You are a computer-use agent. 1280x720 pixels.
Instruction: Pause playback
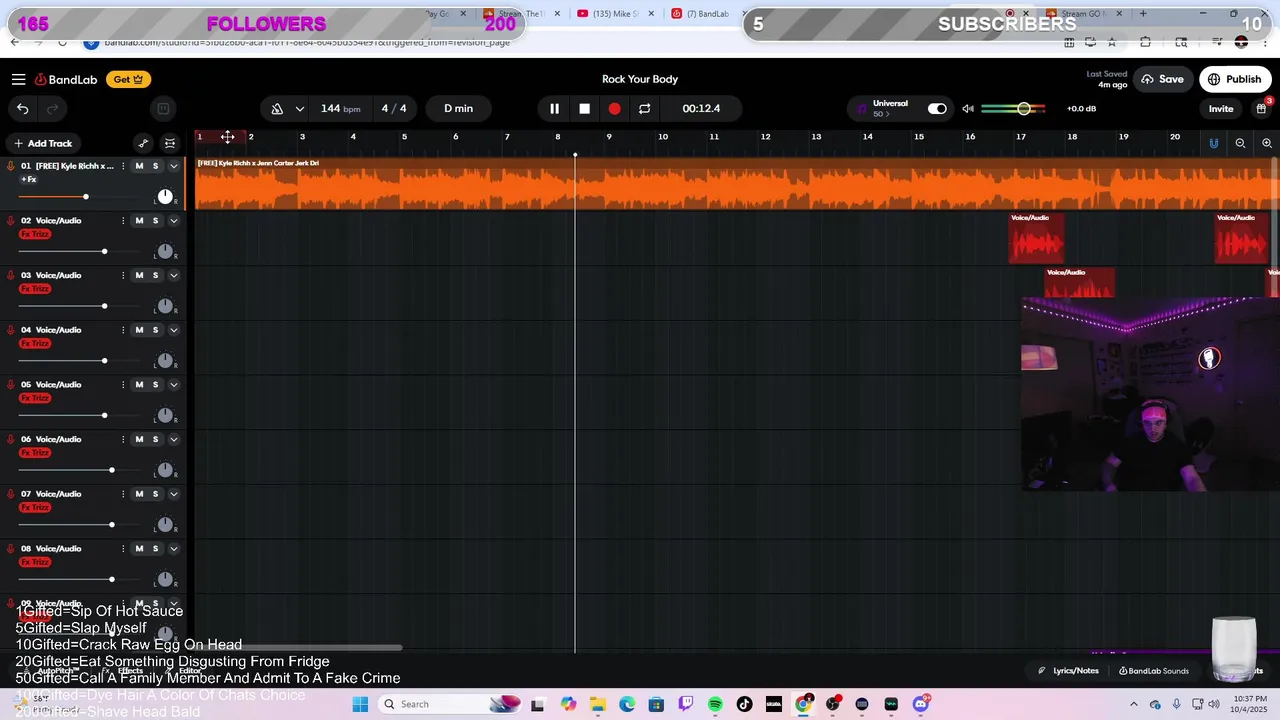554,108
